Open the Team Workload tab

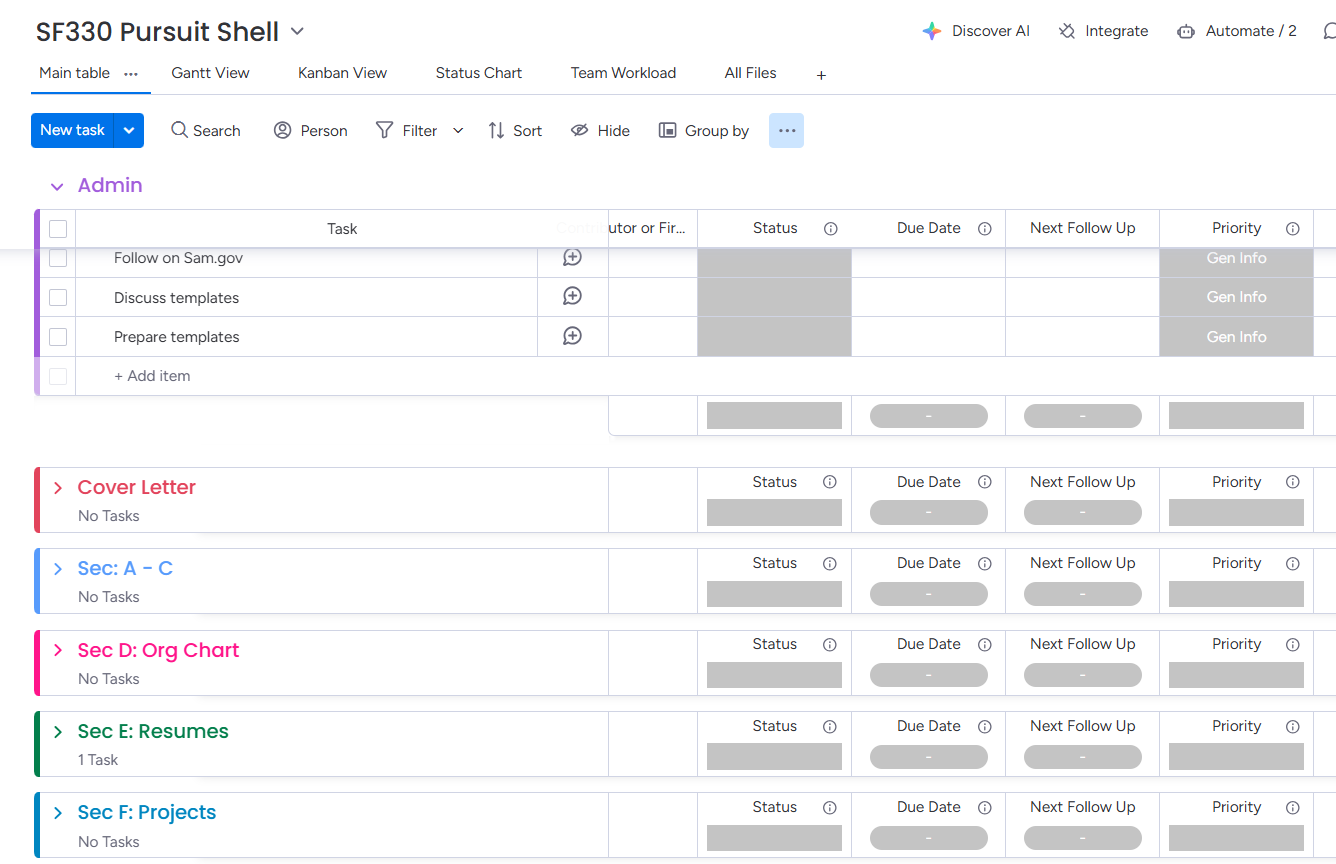tap(623, 73)
